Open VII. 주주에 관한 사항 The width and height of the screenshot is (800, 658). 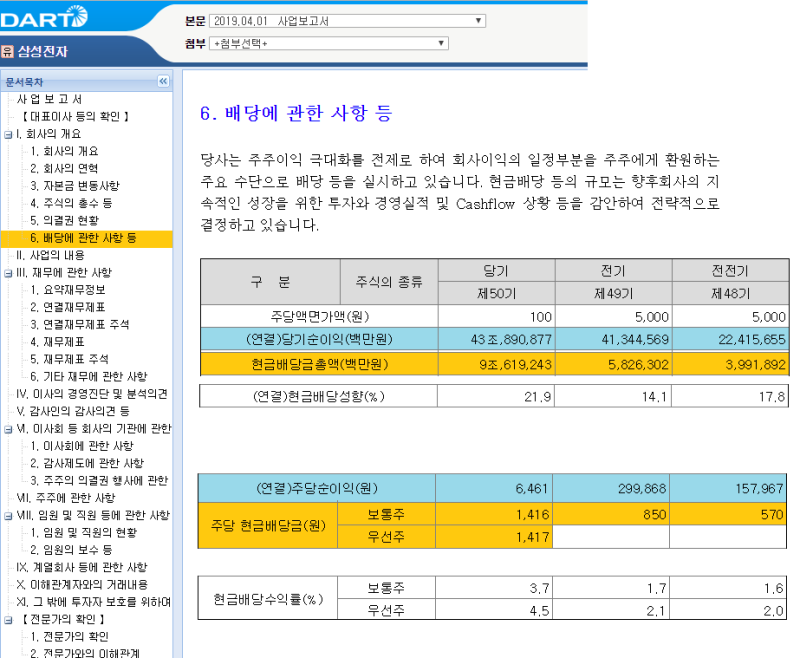(x=66, y=498)
